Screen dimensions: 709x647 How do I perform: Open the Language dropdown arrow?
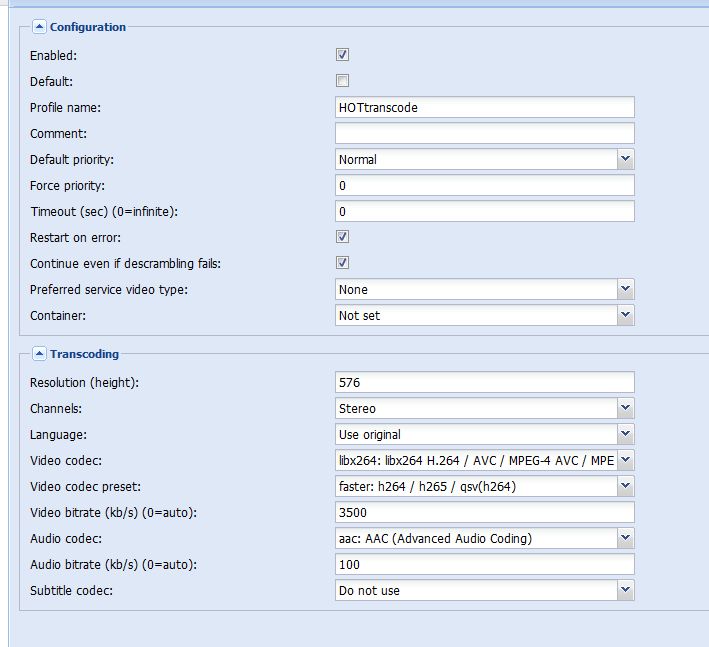click(625, 434)
